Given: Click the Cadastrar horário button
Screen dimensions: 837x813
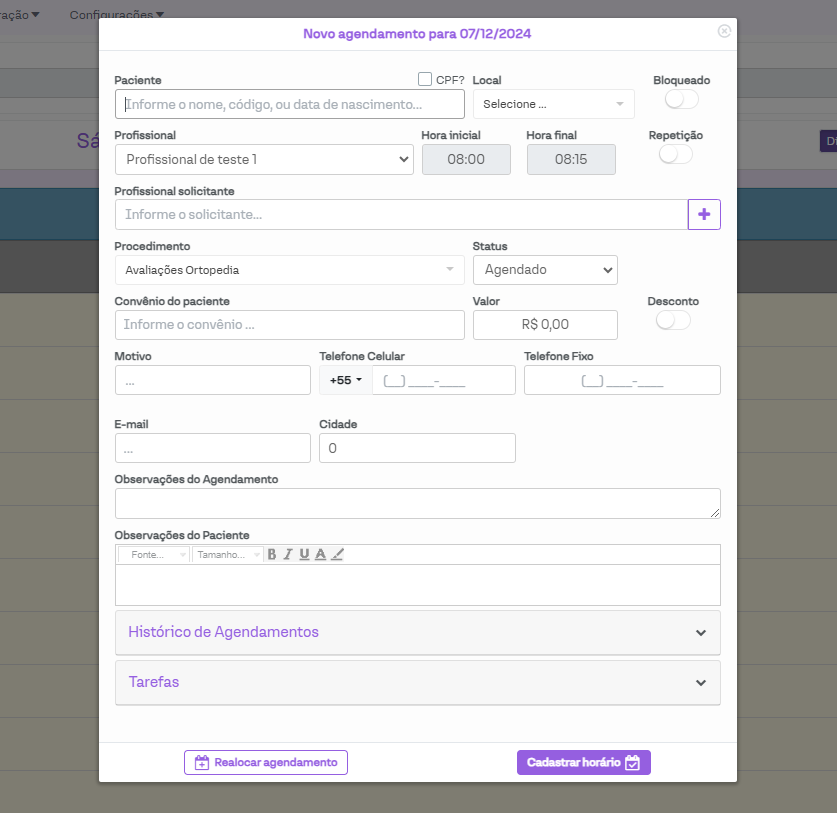Looking at the screenshot, I should 583,762.
